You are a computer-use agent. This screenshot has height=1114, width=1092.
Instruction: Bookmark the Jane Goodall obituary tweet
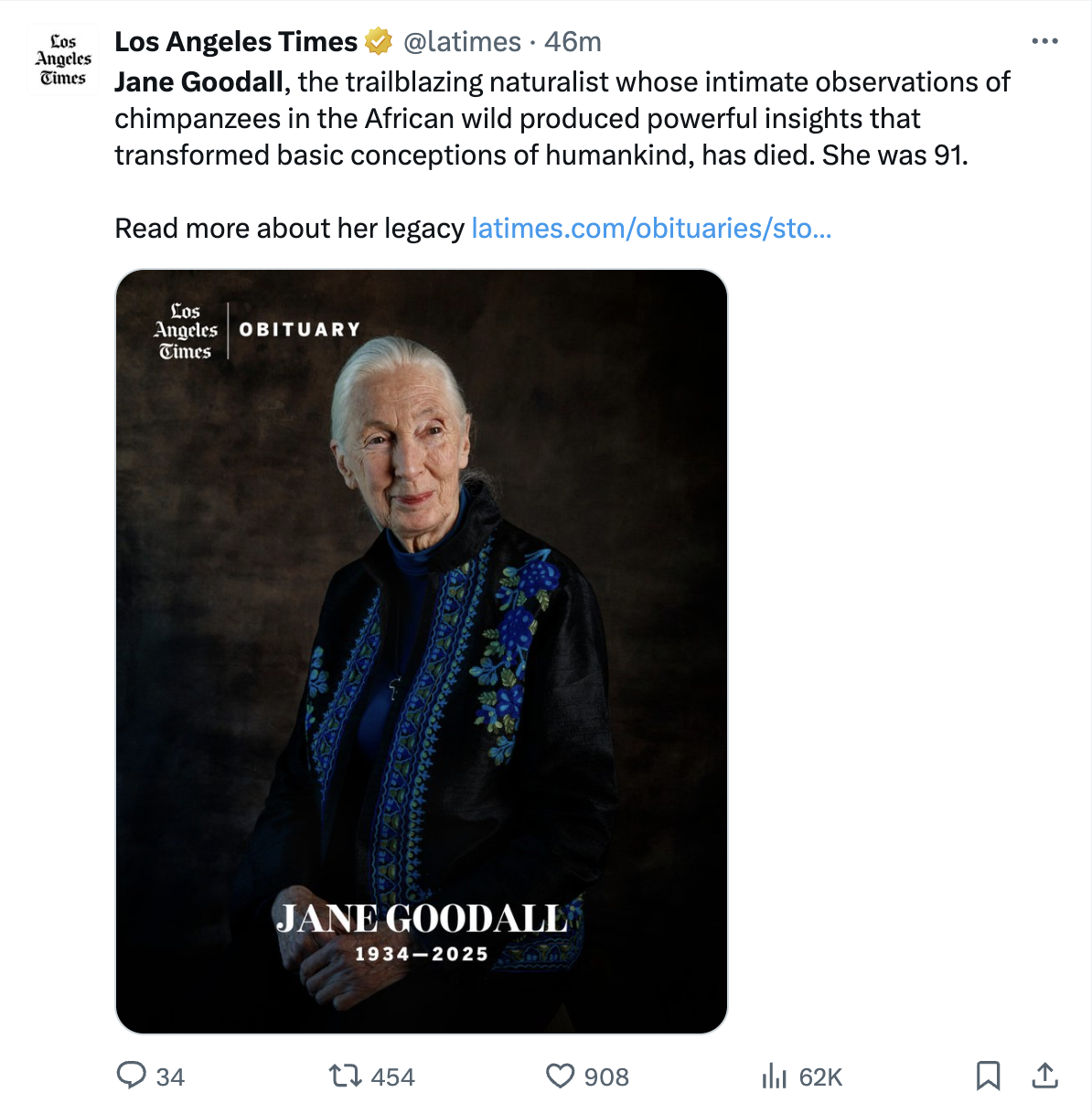[988, 1076]
